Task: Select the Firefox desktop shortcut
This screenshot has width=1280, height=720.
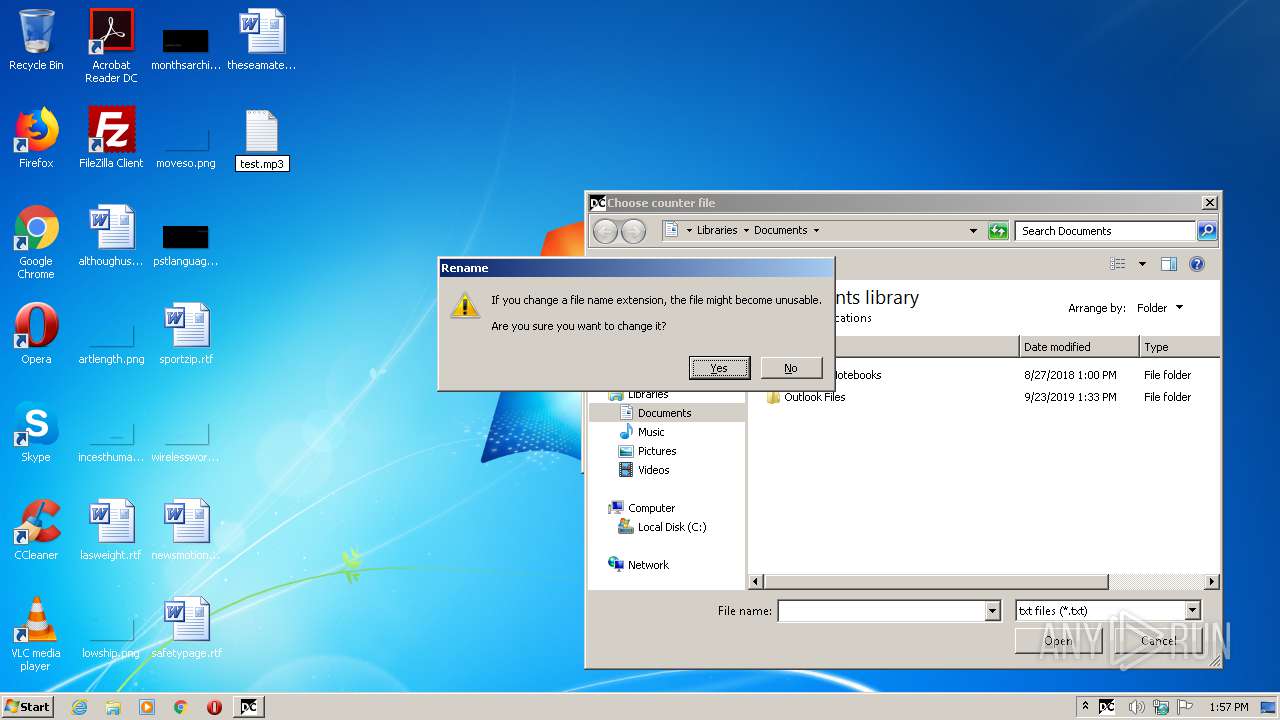Action: (x=36, y=138)
